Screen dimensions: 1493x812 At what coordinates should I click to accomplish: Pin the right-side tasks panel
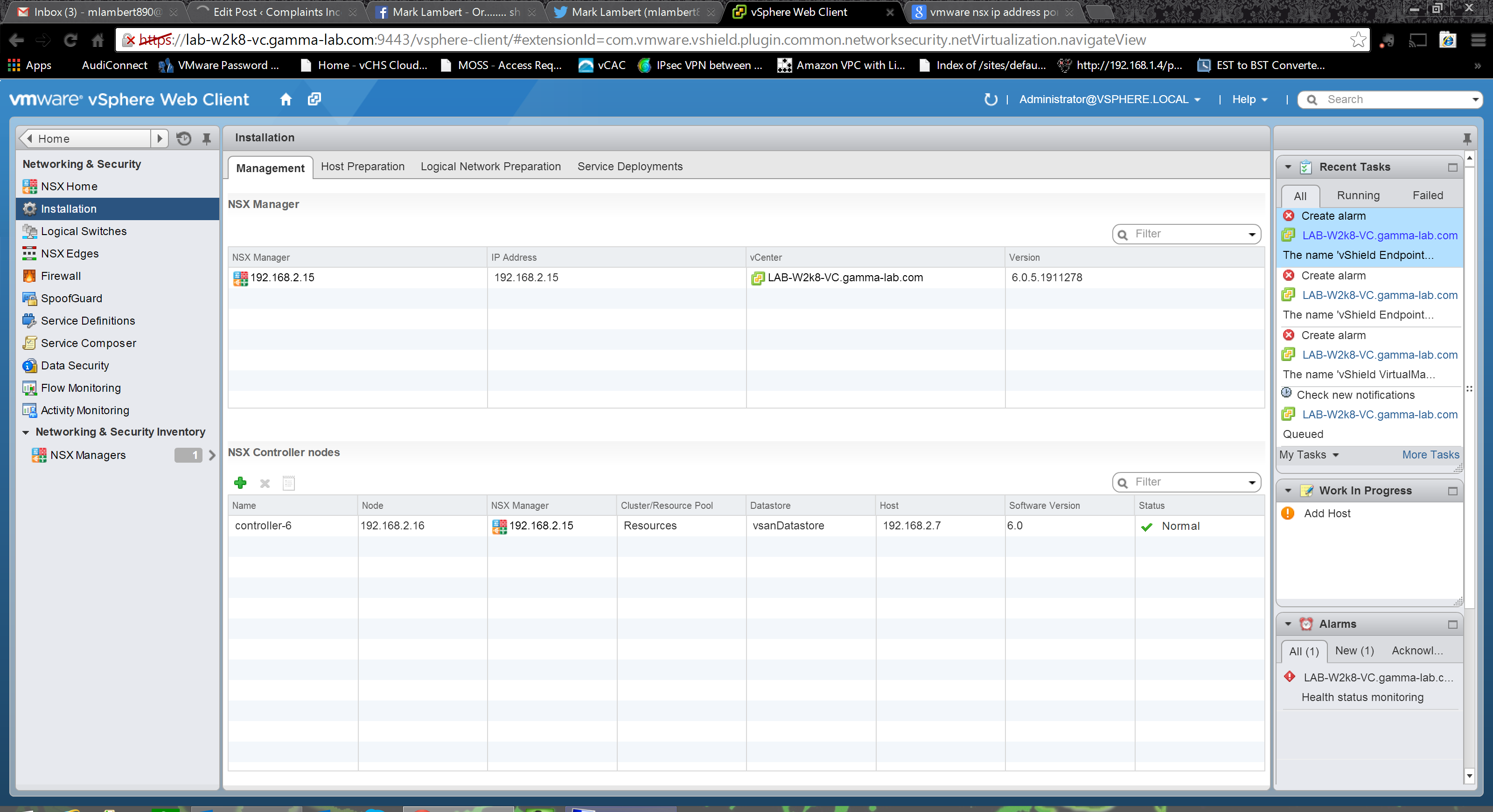[1466, 139]
